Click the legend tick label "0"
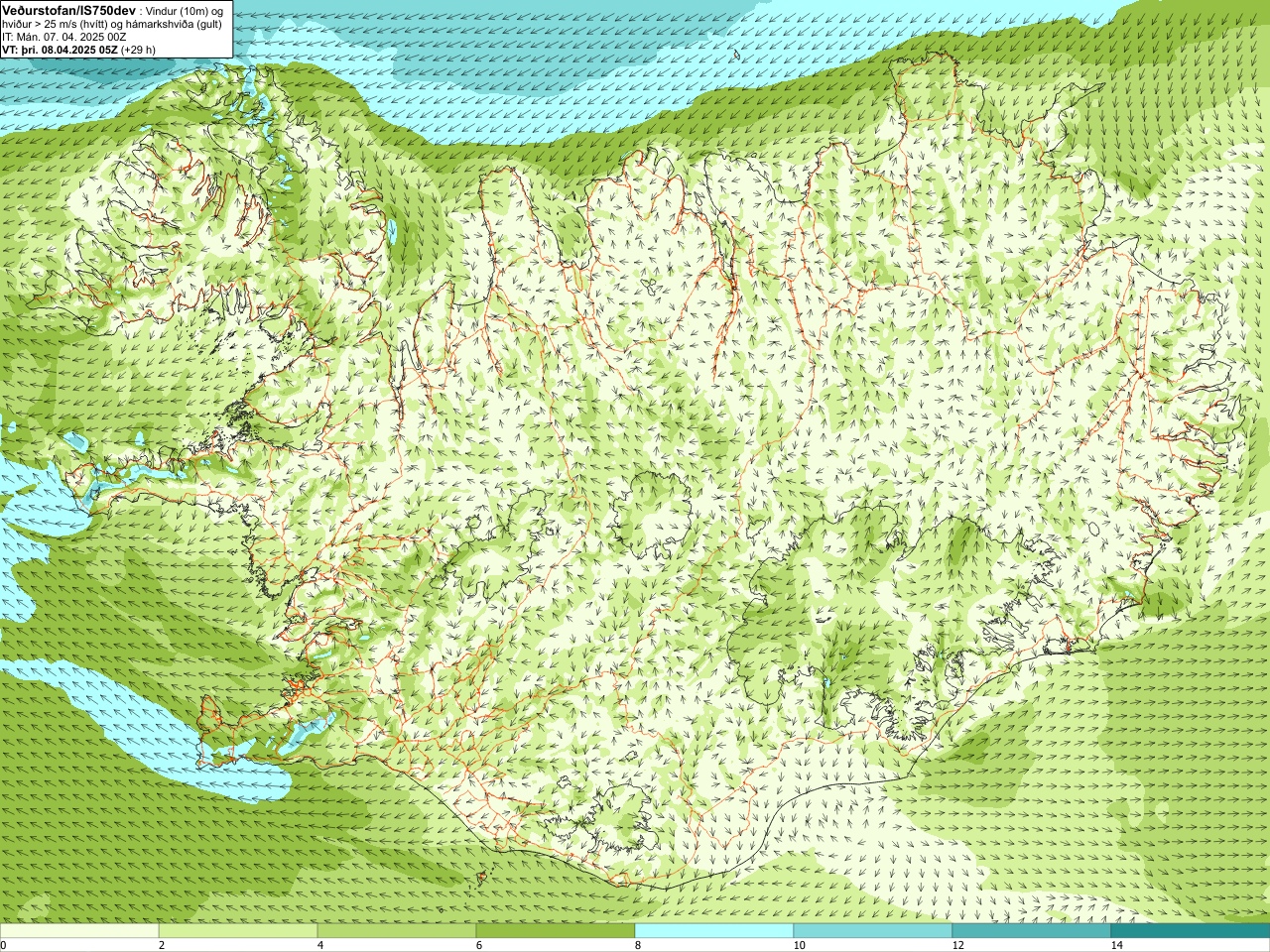The width and height of the screenshot is (1270, 952). (x=3, y=945)
